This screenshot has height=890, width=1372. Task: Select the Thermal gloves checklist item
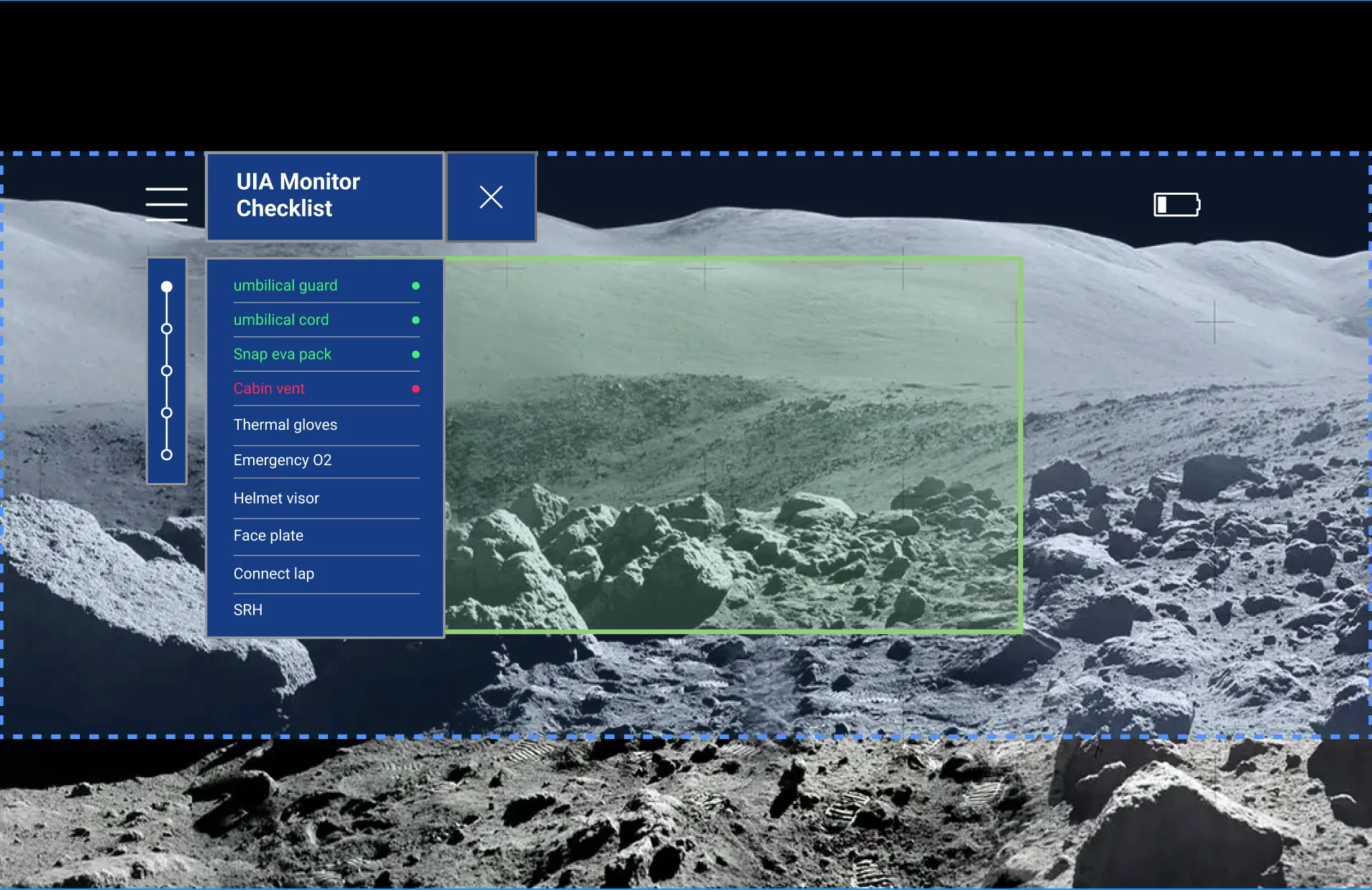(x=326, y=425)
